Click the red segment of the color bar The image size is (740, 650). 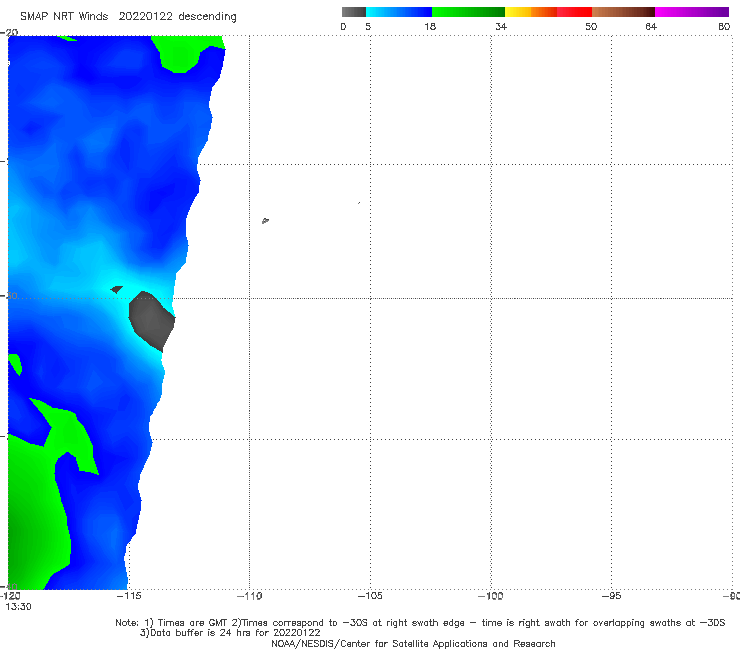(x=574, y=12)
